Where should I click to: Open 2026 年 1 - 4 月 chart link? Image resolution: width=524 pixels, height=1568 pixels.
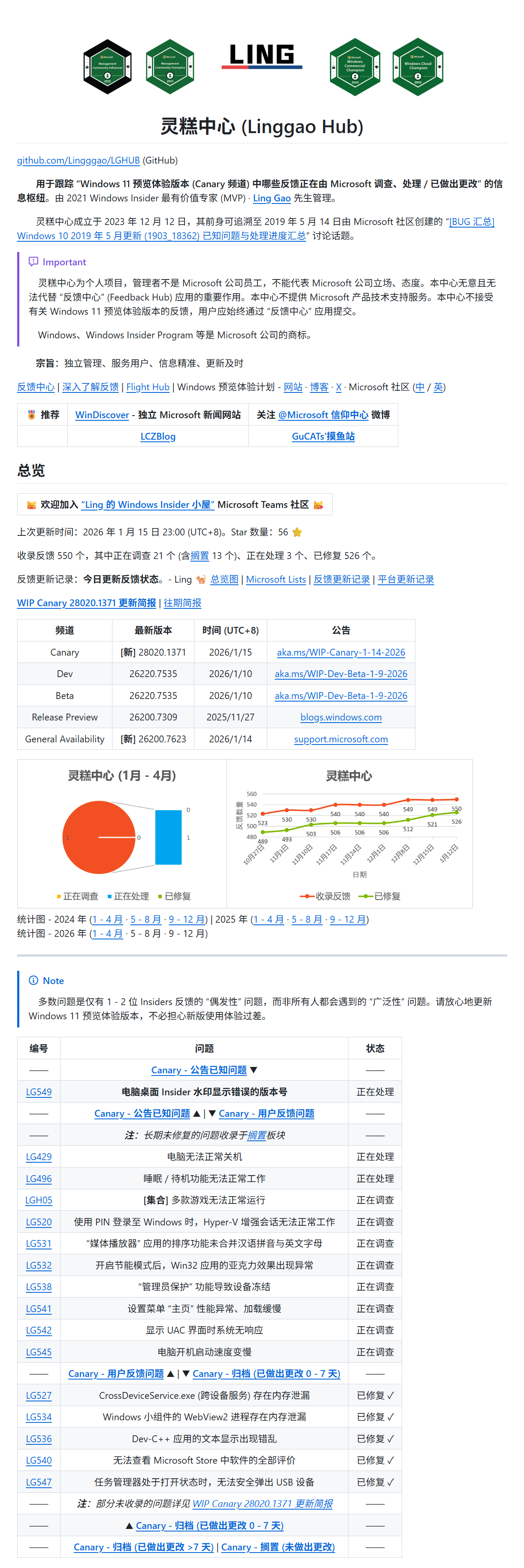pyautogui.click(x=107, y=934)
